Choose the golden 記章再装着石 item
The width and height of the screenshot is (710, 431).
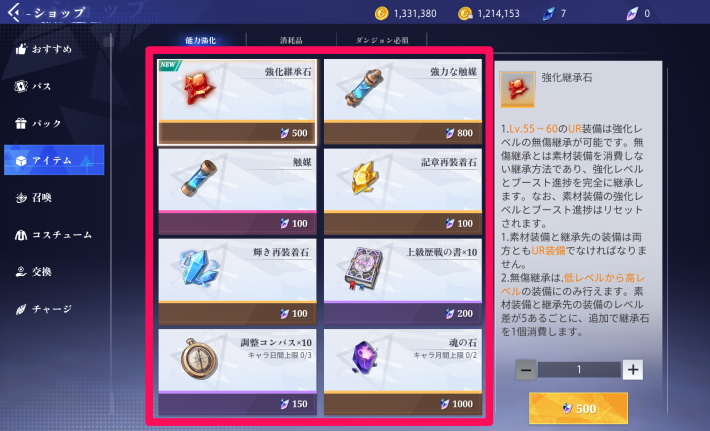coord(403,192)
